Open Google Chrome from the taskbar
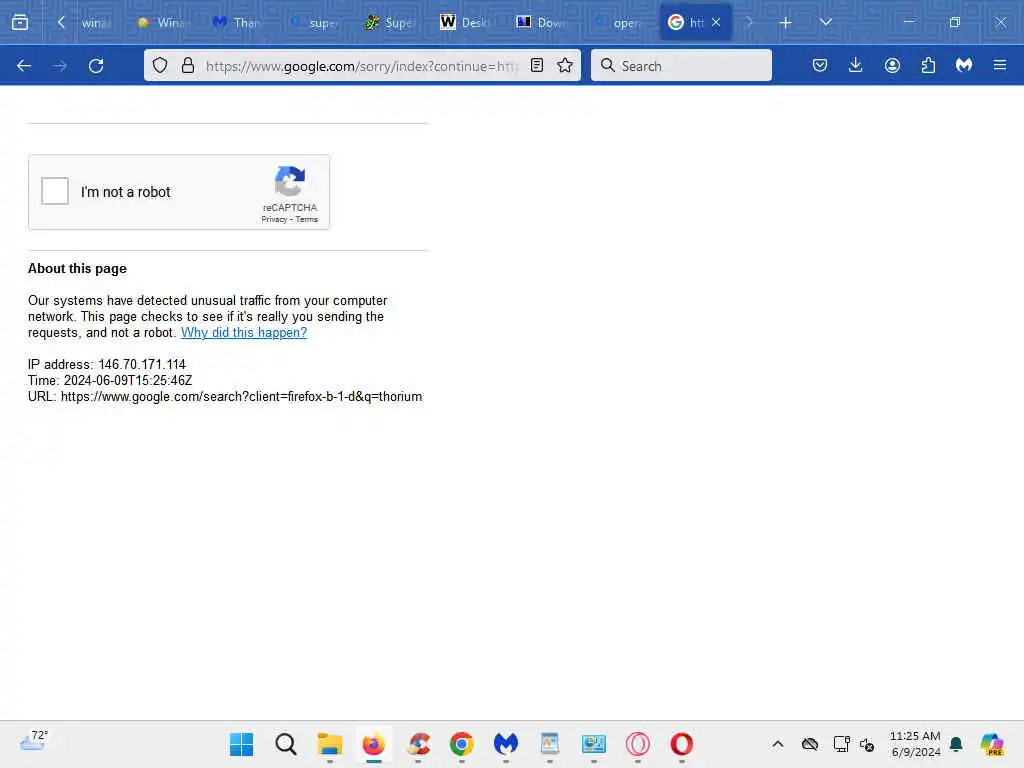 pos(462,744)
